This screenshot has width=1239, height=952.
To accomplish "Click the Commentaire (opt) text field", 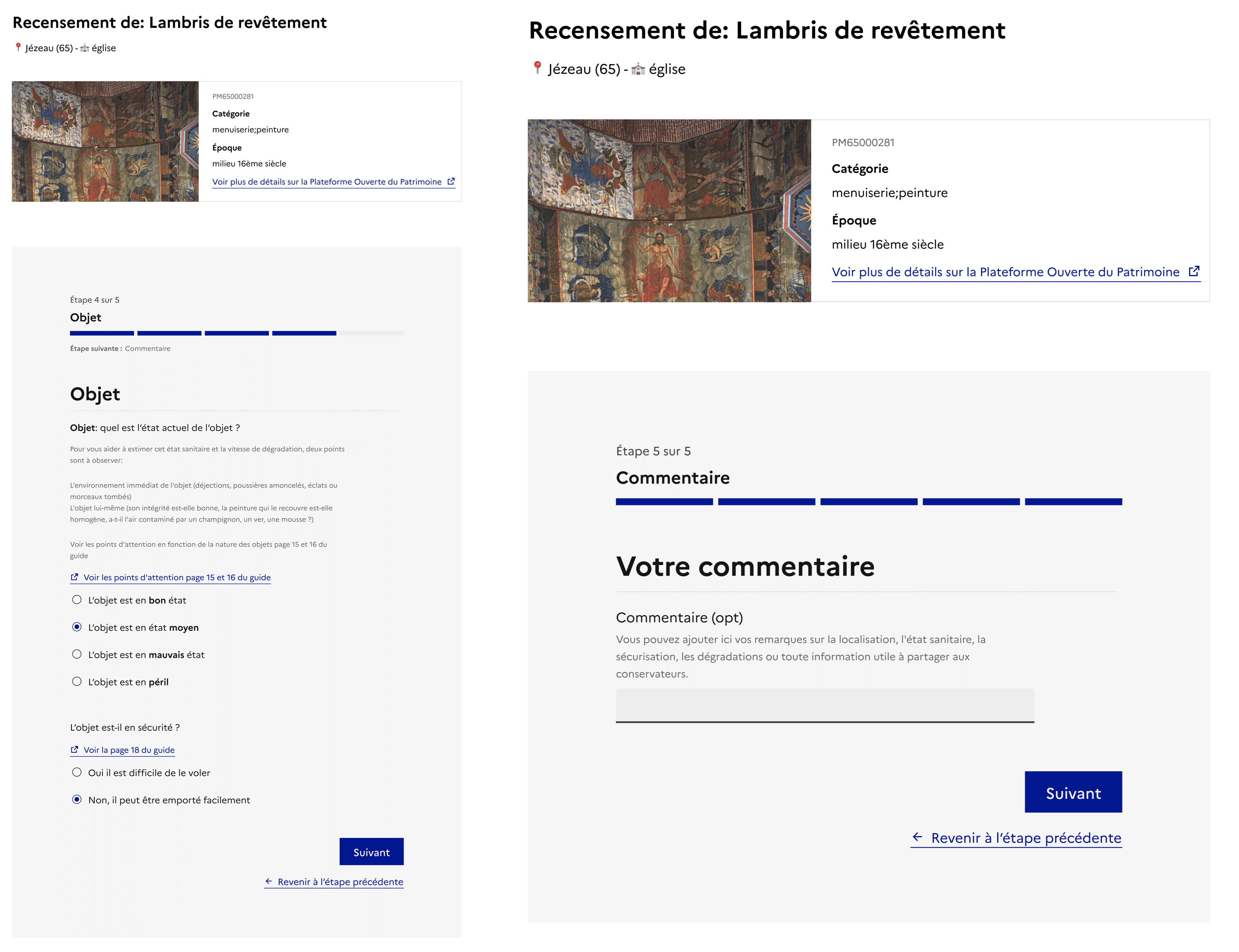I will [825, 706].
